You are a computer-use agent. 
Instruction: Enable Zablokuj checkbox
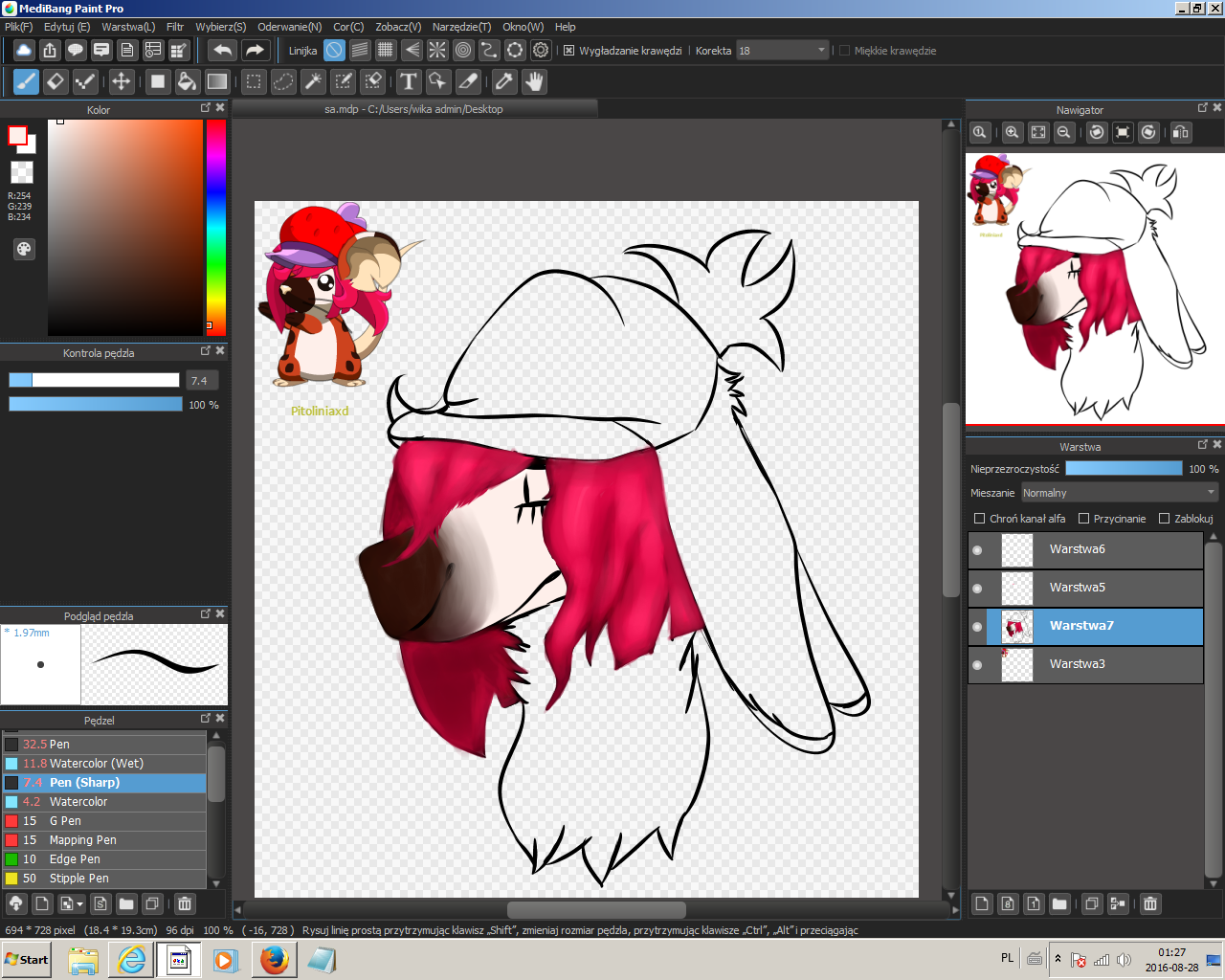(1164, 519)
